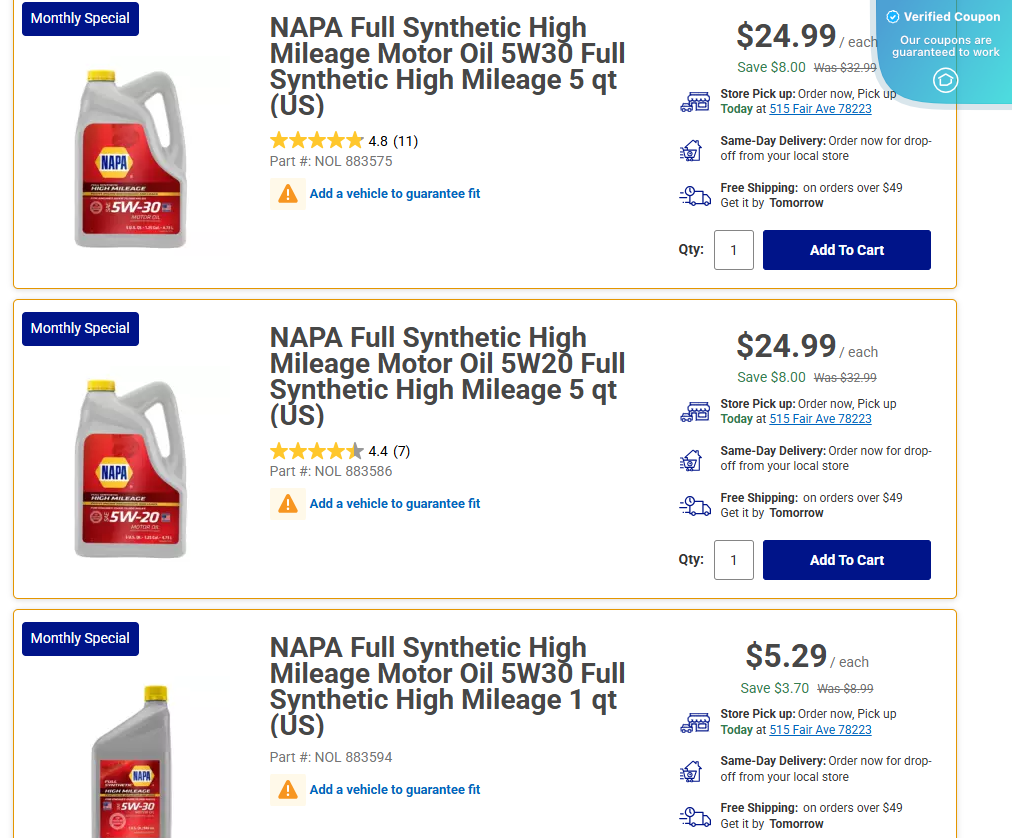The image size is (1012, 838).
Task: Click the same-day delivery icon for 5W30 5qt
Action: pos(695,148)
